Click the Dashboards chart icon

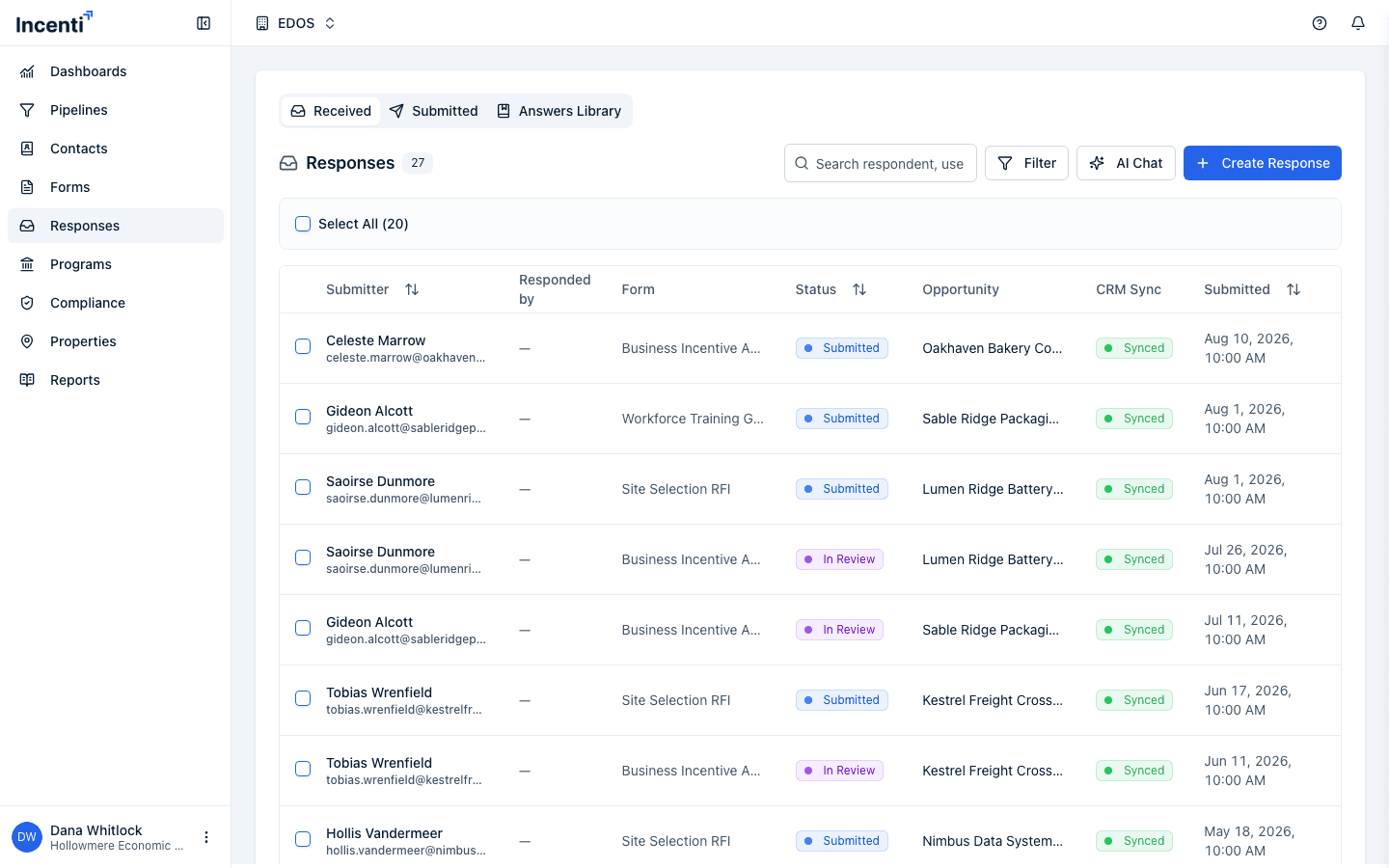pos(27,71)
